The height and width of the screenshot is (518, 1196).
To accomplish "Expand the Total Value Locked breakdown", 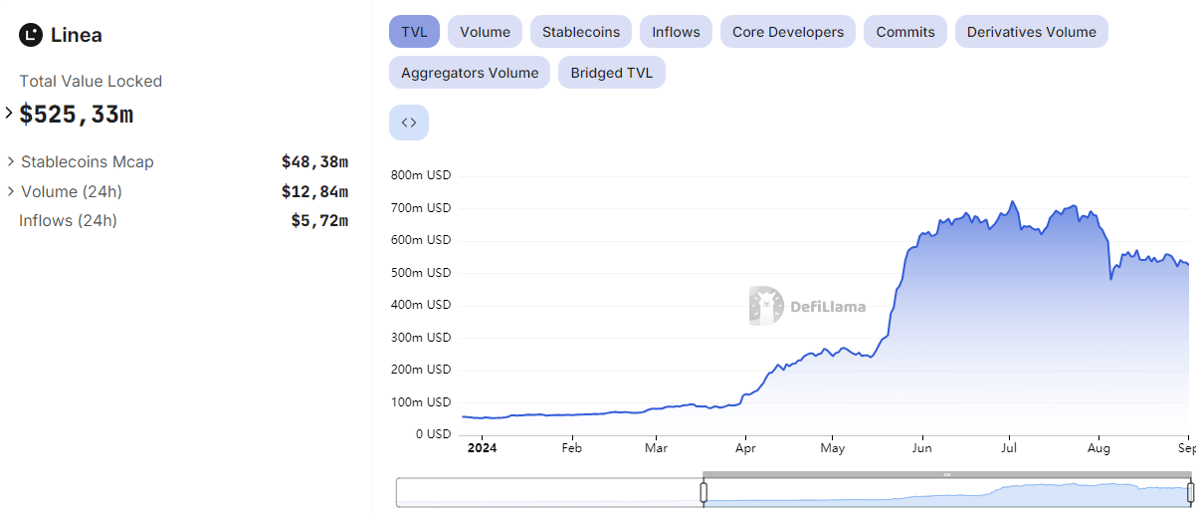I will (x=10, y=114).
